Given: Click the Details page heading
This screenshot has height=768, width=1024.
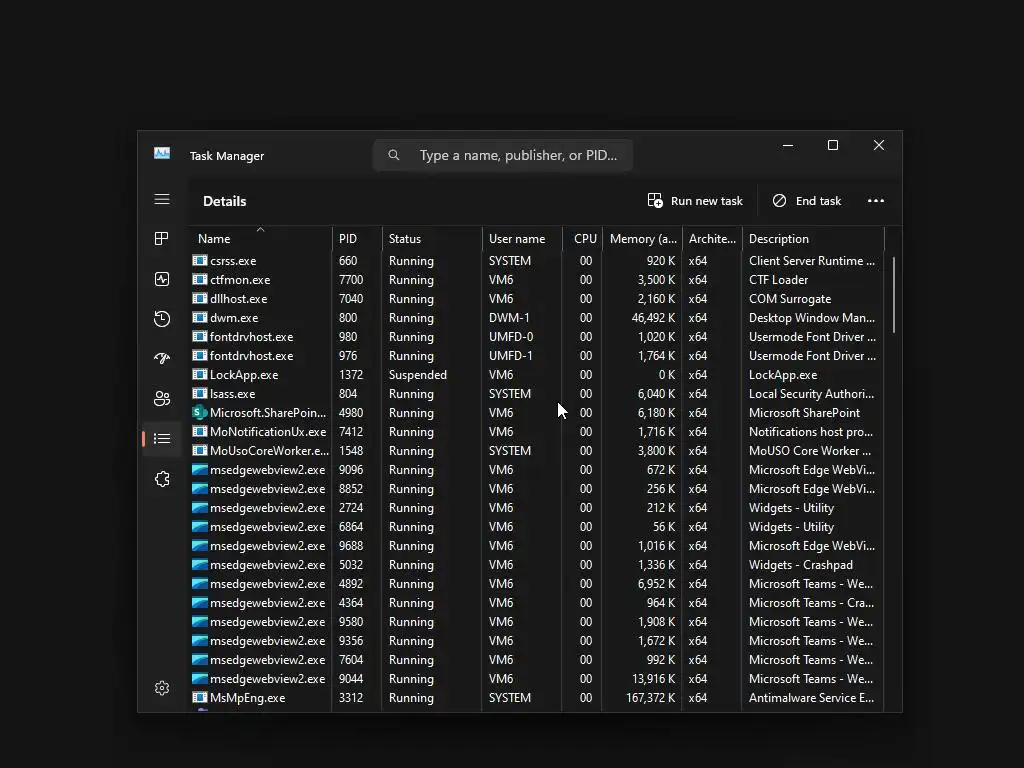Looking at the screenshot, I should pos(225,201).
